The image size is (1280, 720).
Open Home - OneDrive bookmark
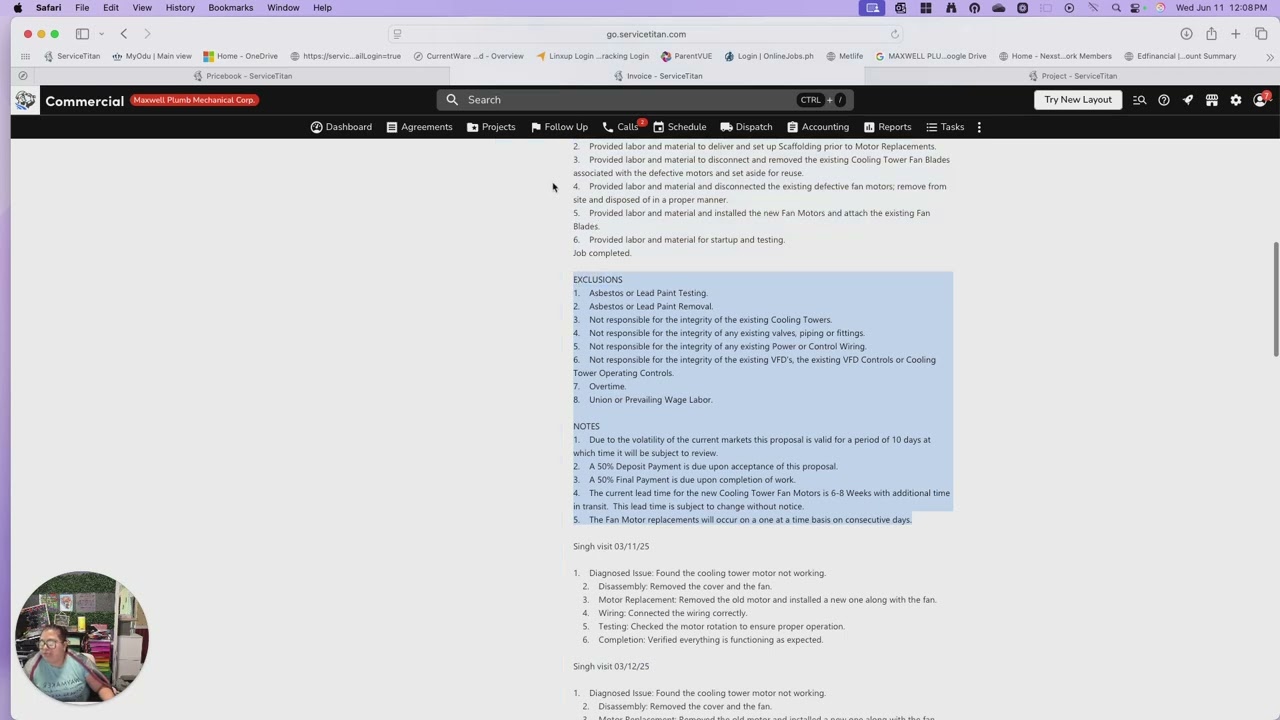click(240, 56)
